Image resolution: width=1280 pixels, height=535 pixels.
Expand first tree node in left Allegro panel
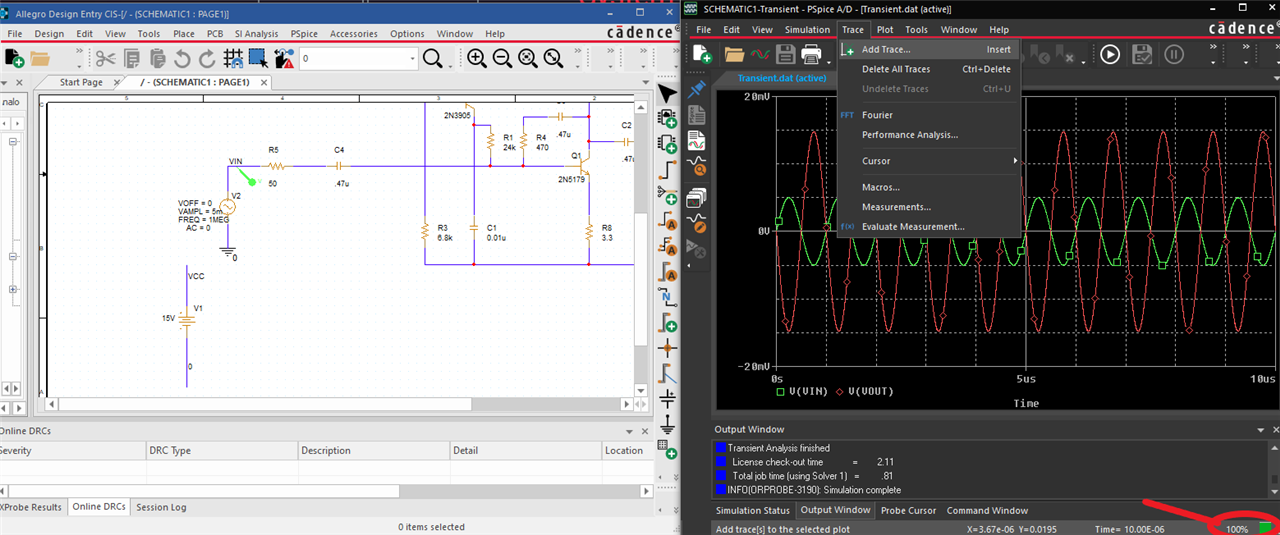click(x=13, y=142)
